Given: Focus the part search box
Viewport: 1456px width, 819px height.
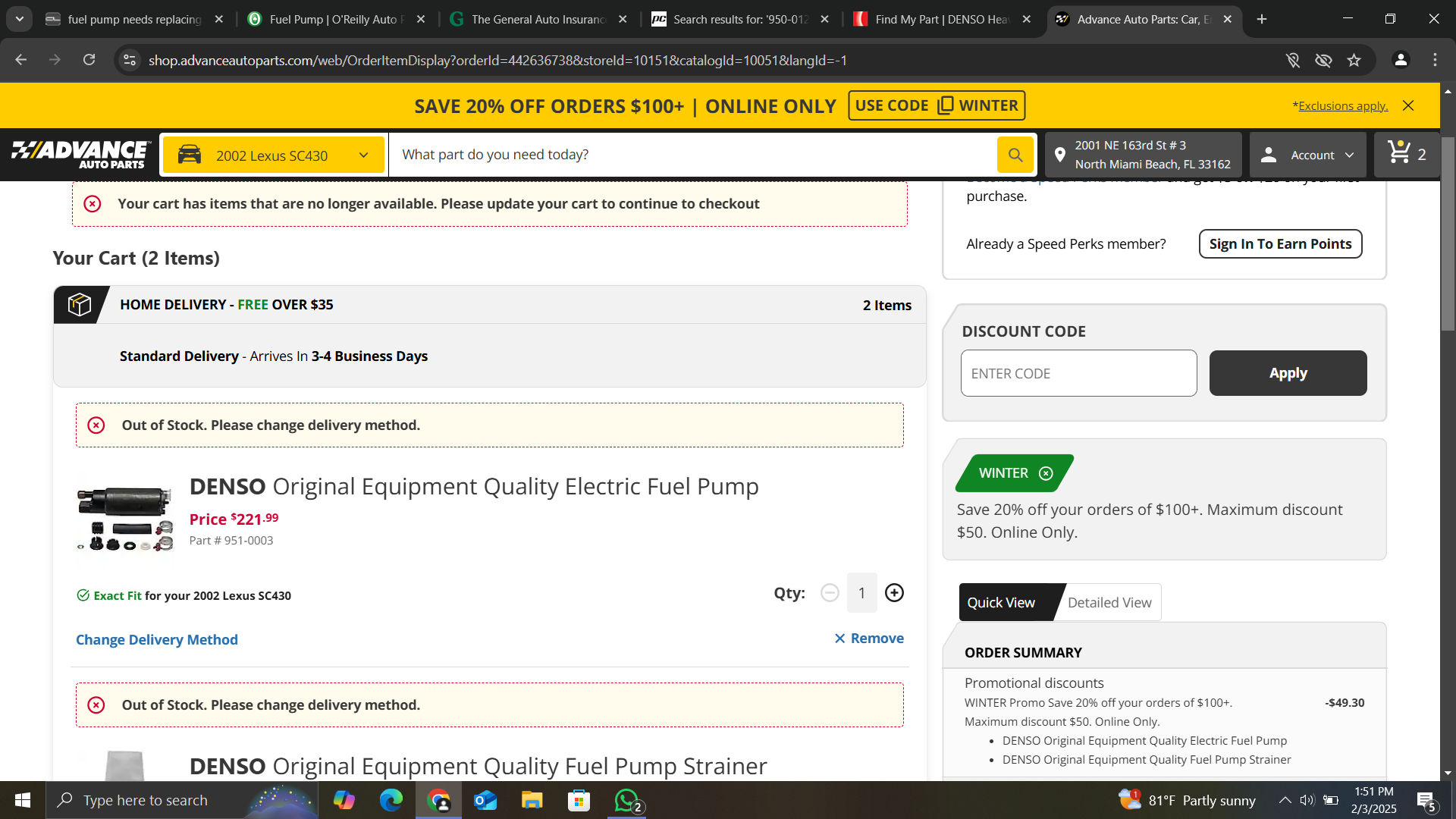Looking at the screenshot, I should pyautogui.click(x=692, y=155).
